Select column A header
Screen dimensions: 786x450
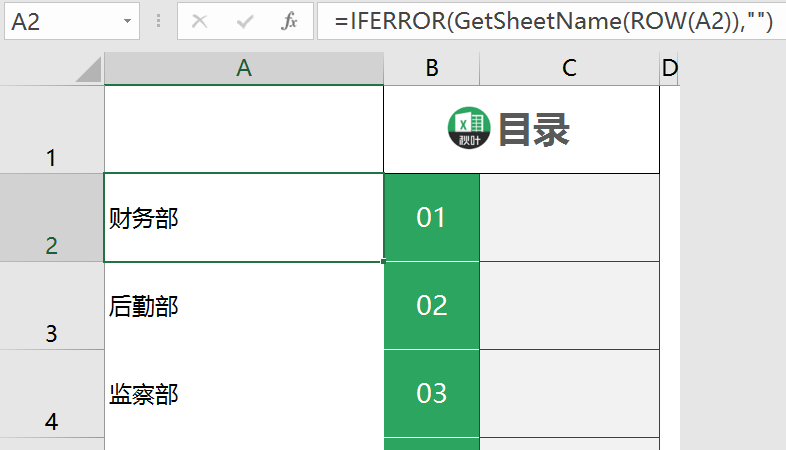(x=244, y=68)
